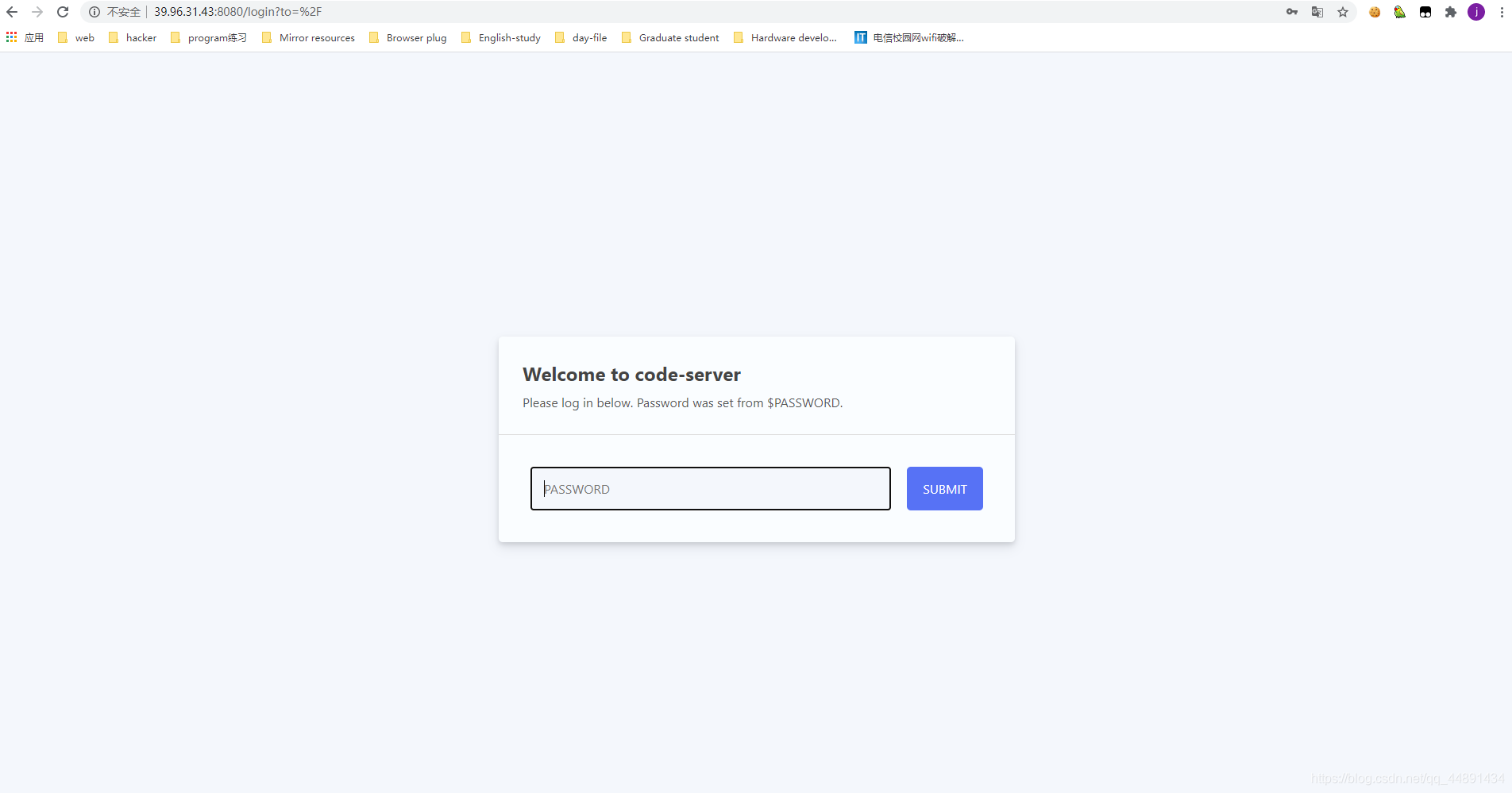Image resolution: width=1512 pixels, height=793 pixels.
Task: Open saved passwords key icon
Action: point(1292,12)
